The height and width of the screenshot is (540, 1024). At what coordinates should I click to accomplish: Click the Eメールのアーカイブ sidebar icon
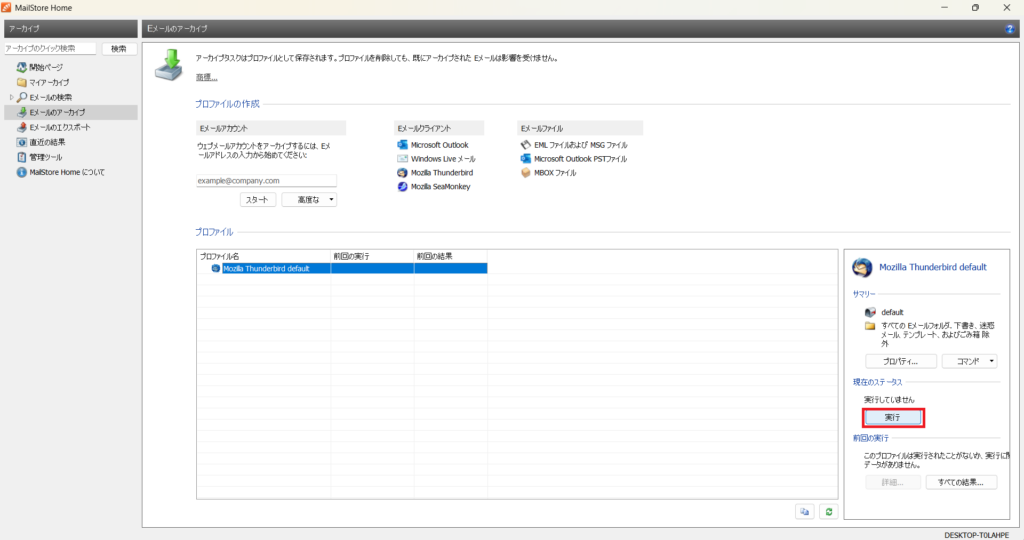tap(22, 112)
